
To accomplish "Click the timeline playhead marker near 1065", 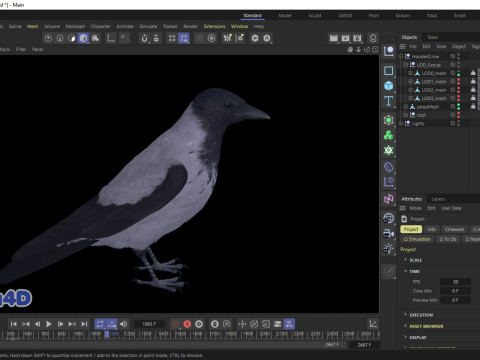I will click(x=107, y=334).
